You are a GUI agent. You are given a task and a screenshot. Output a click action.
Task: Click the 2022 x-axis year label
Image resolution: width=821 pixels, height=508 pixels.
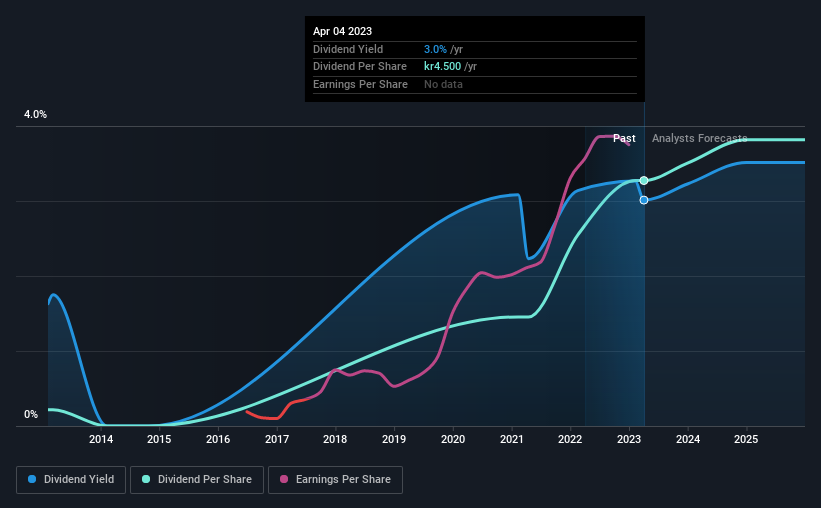pos(570,439)
